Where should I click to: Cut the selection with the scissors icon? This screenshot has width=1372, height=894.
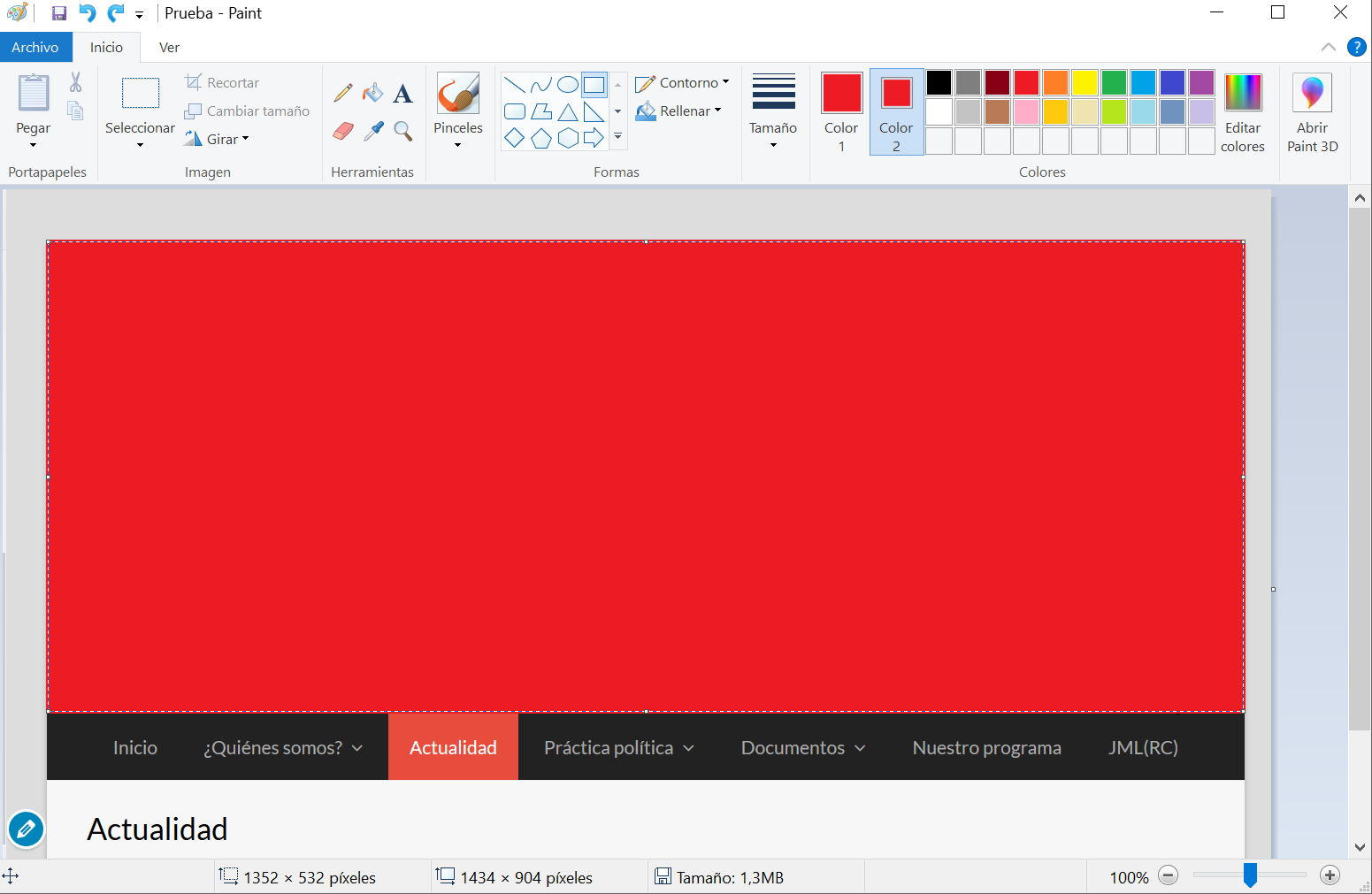point(75,82)
